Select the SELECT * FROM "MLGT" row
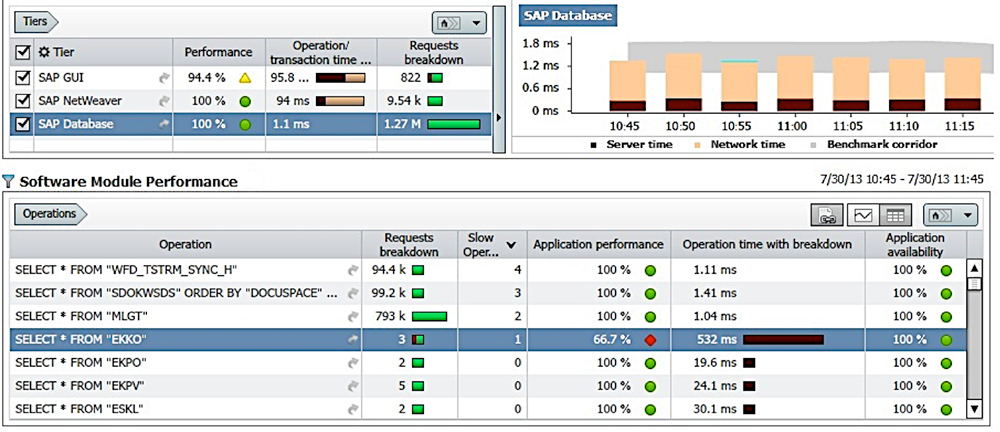This screenshot has height=432, width=1000. (x=488, y=316)
